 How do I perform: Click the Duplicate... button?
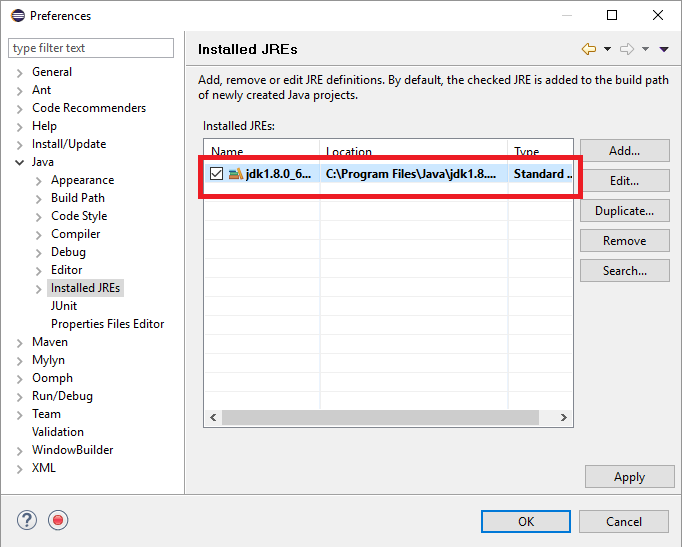[x=624, y=210]
